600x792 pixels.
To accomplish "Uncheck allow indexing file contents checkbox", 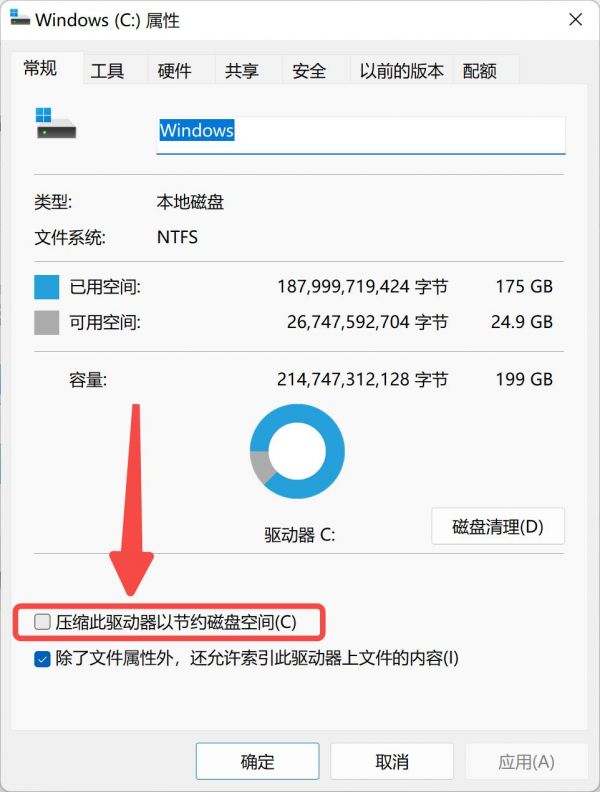I will 42,659.
